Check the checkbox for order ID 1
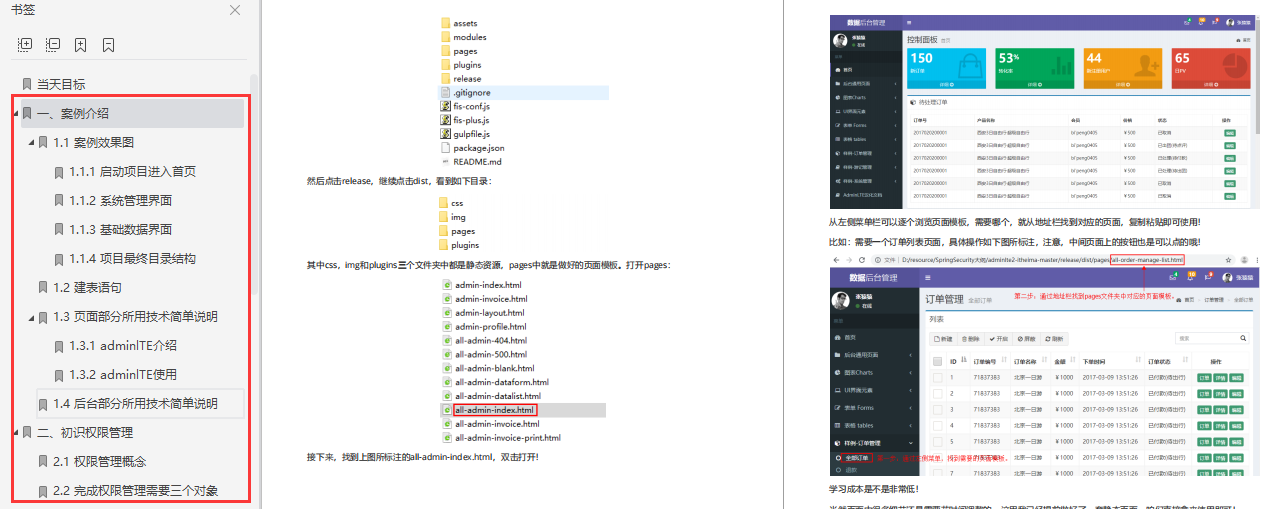 937,378
